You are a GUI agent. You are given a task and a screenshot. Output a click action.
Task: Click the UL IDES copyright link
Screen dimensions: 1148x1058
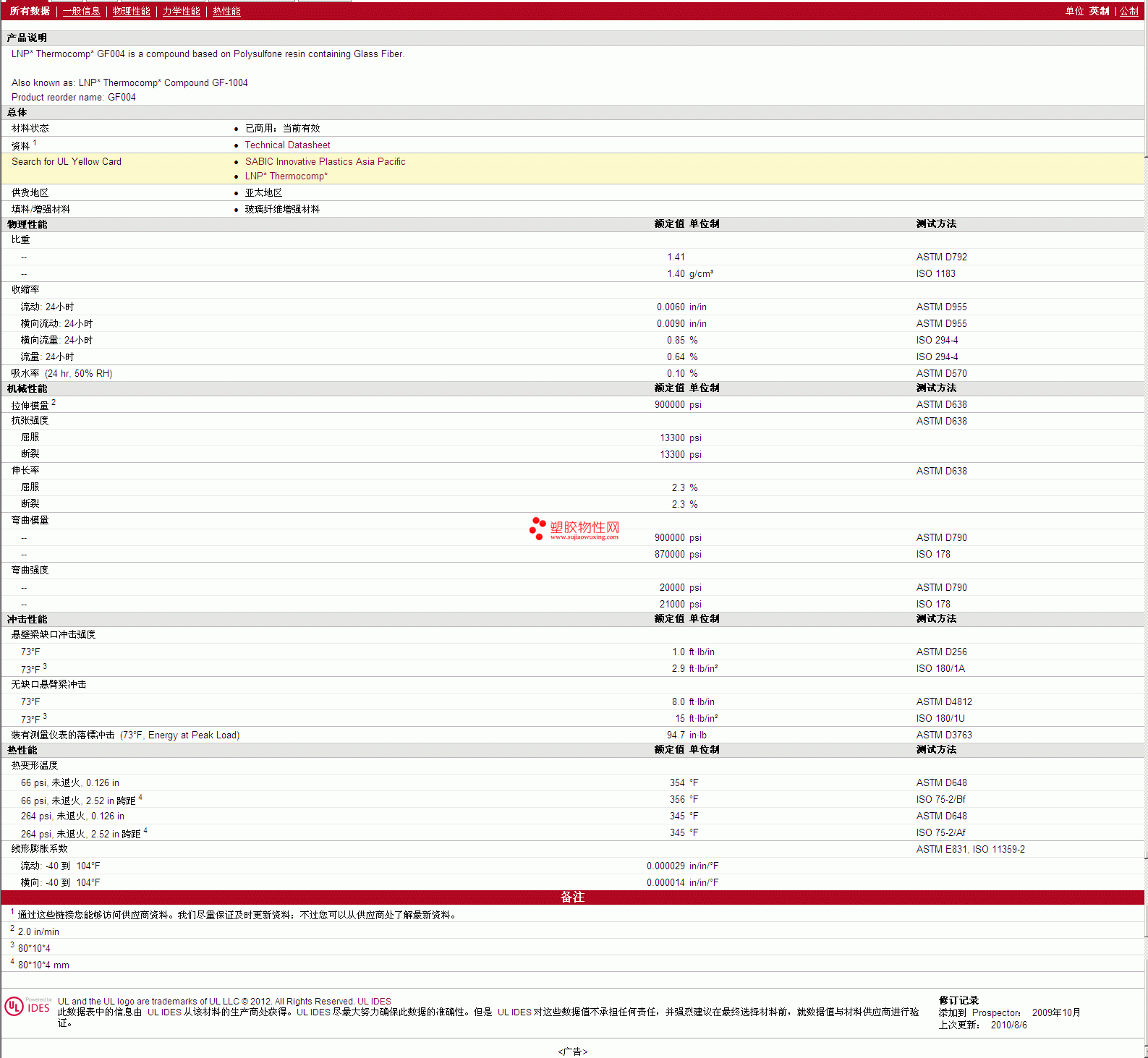tap(374, 1002)
